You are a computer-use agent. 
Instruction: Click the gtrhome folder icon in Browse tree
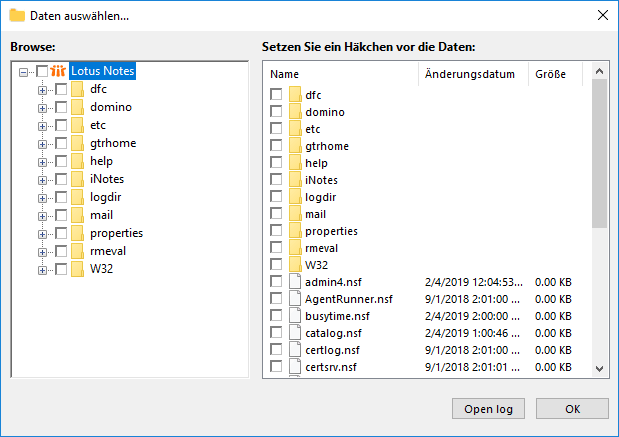(x=77, y=143)
